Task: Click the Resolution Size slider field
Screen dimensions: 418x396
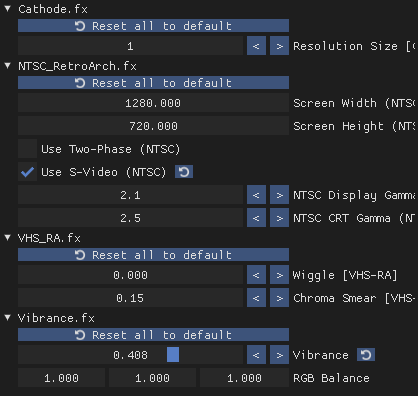Action: click(130, 46)
